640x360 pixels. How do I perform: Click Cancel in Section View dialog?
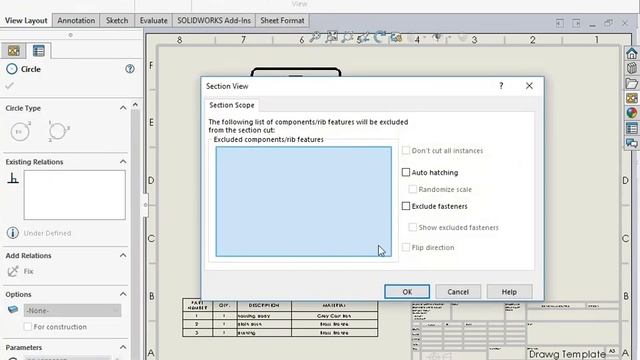pyautogui.click(x=458, y=292)
